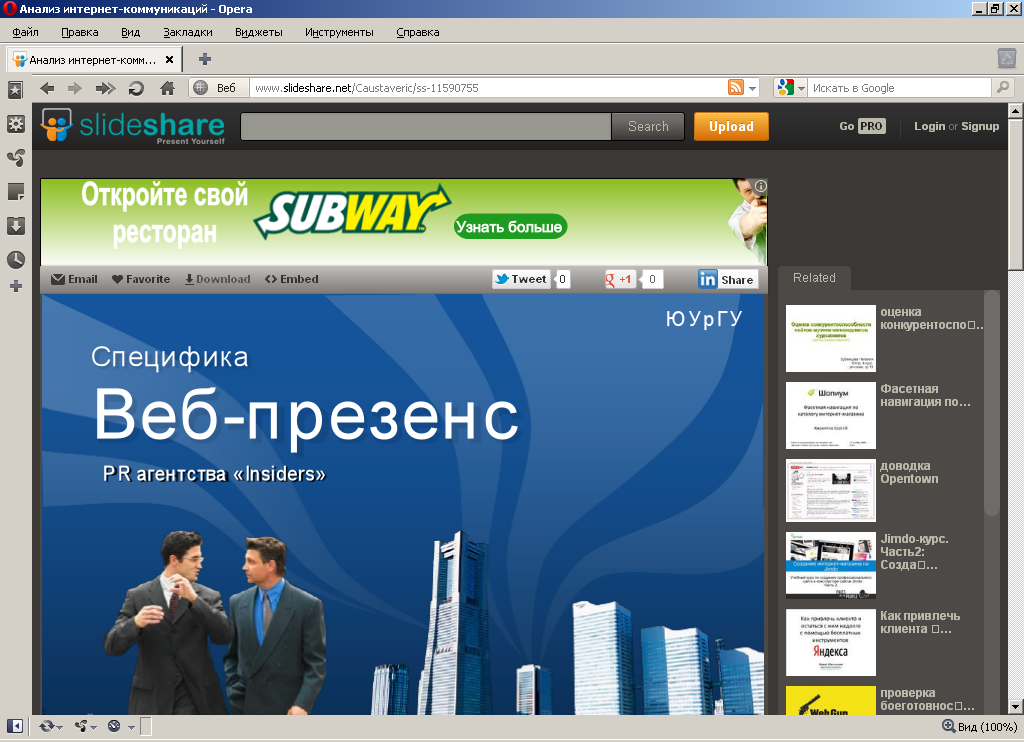Open the Правка menu
1024x742 pixels.
coord(80,32)
